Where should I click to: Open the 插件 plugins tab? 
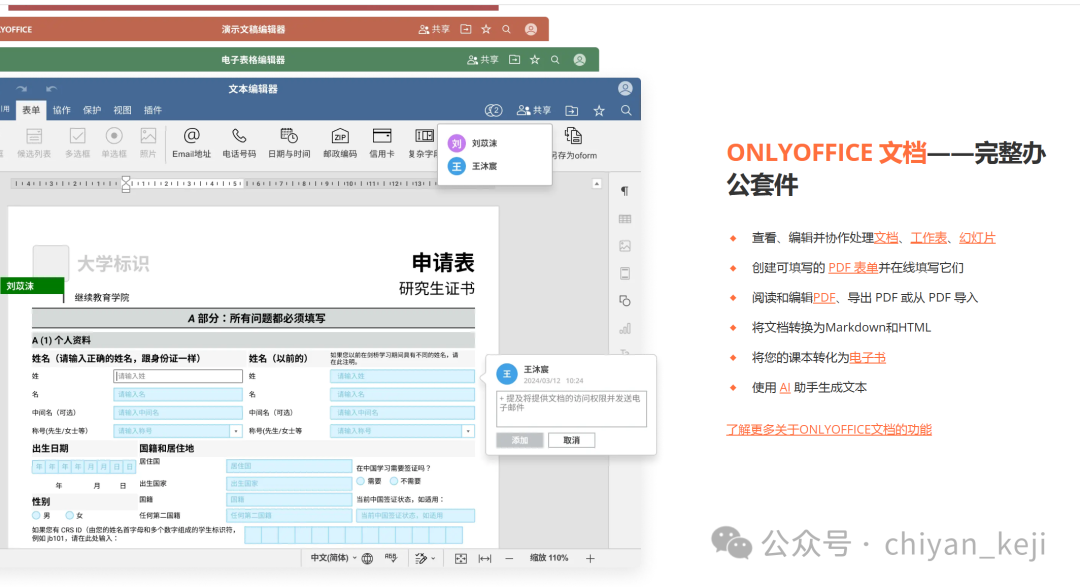tap(152, 110)
